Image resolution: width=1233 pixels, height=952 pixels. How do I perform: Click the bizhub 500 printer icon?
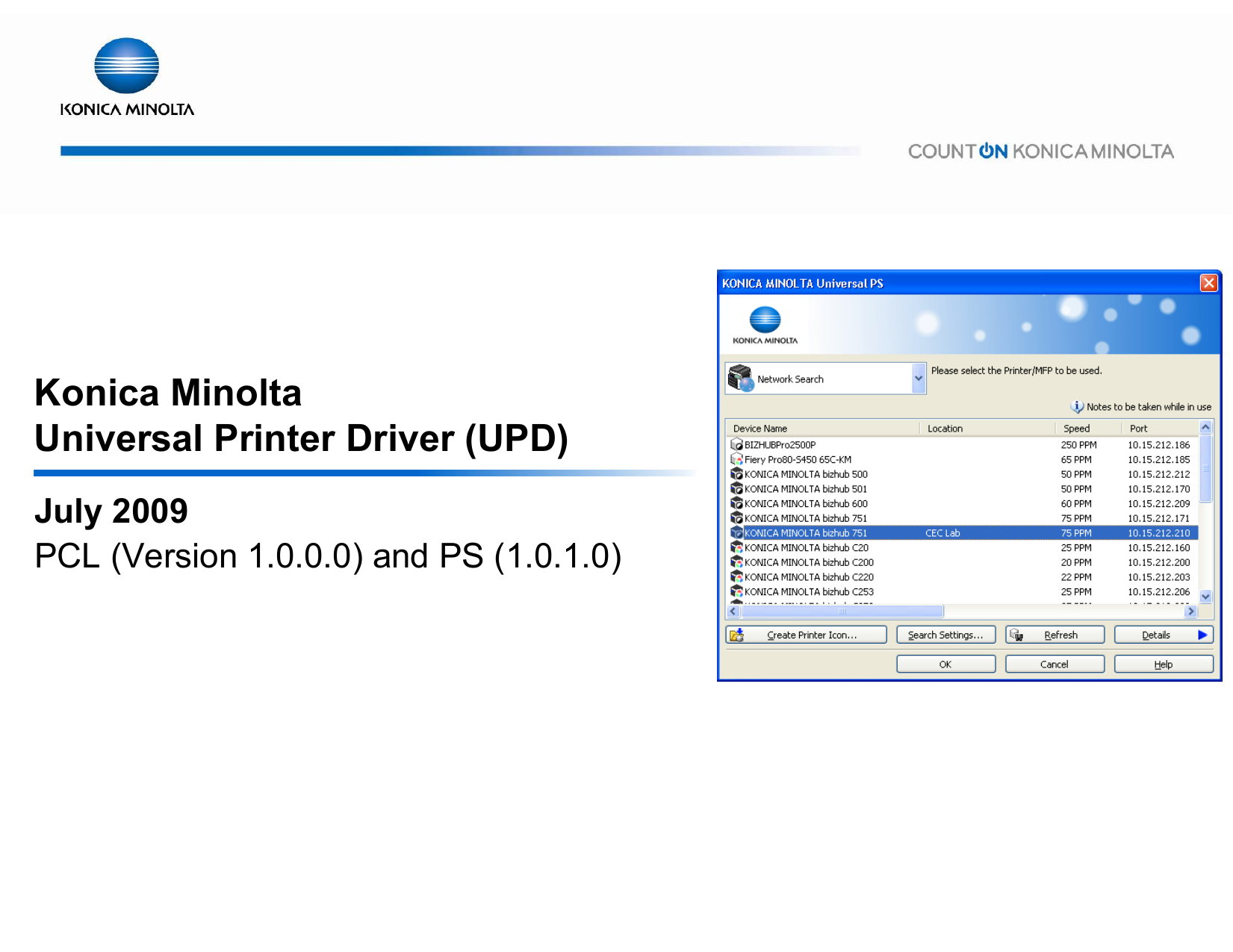[x=736, y=474]
